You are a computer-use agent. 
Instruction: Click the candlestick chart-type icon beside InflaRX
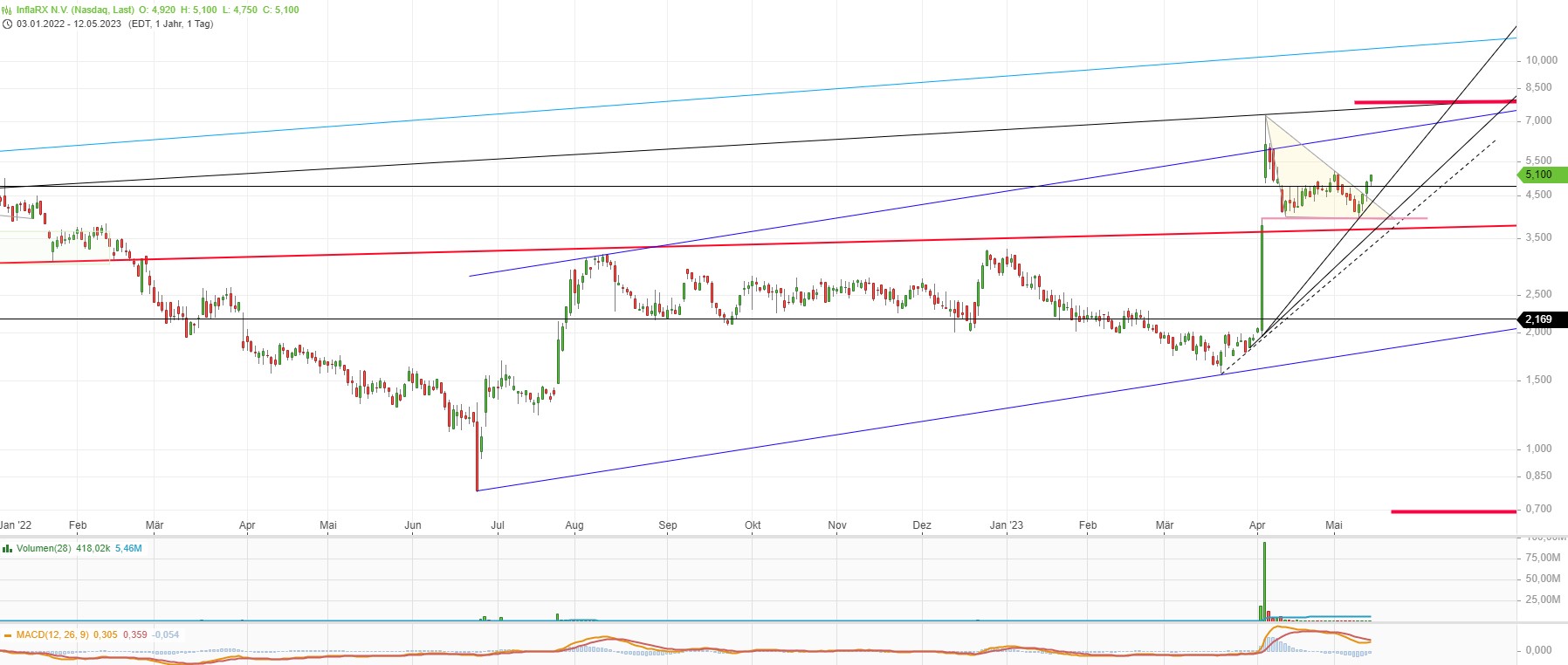point(8,10)
